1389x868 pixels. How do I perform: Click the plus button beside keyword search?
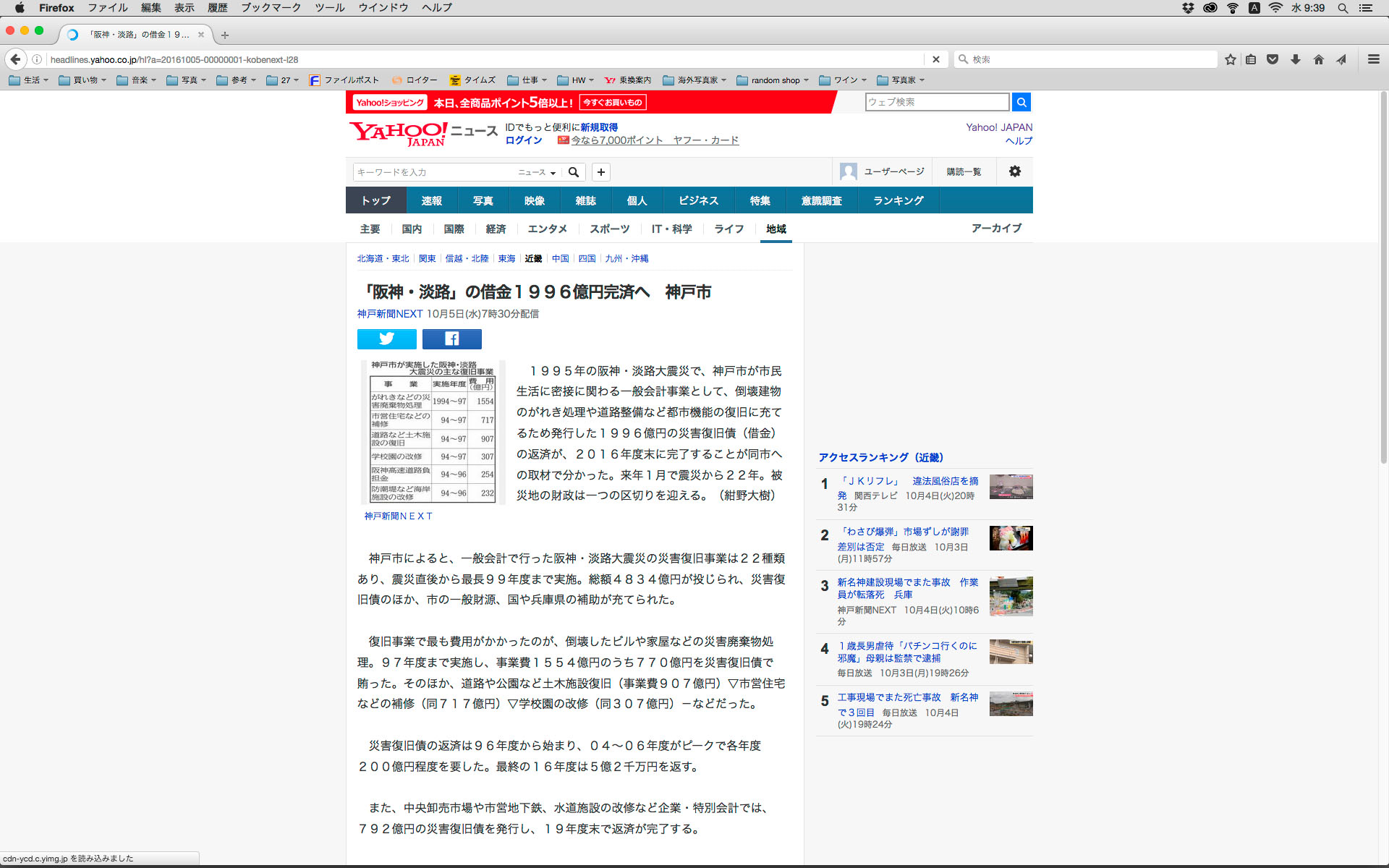600,172
